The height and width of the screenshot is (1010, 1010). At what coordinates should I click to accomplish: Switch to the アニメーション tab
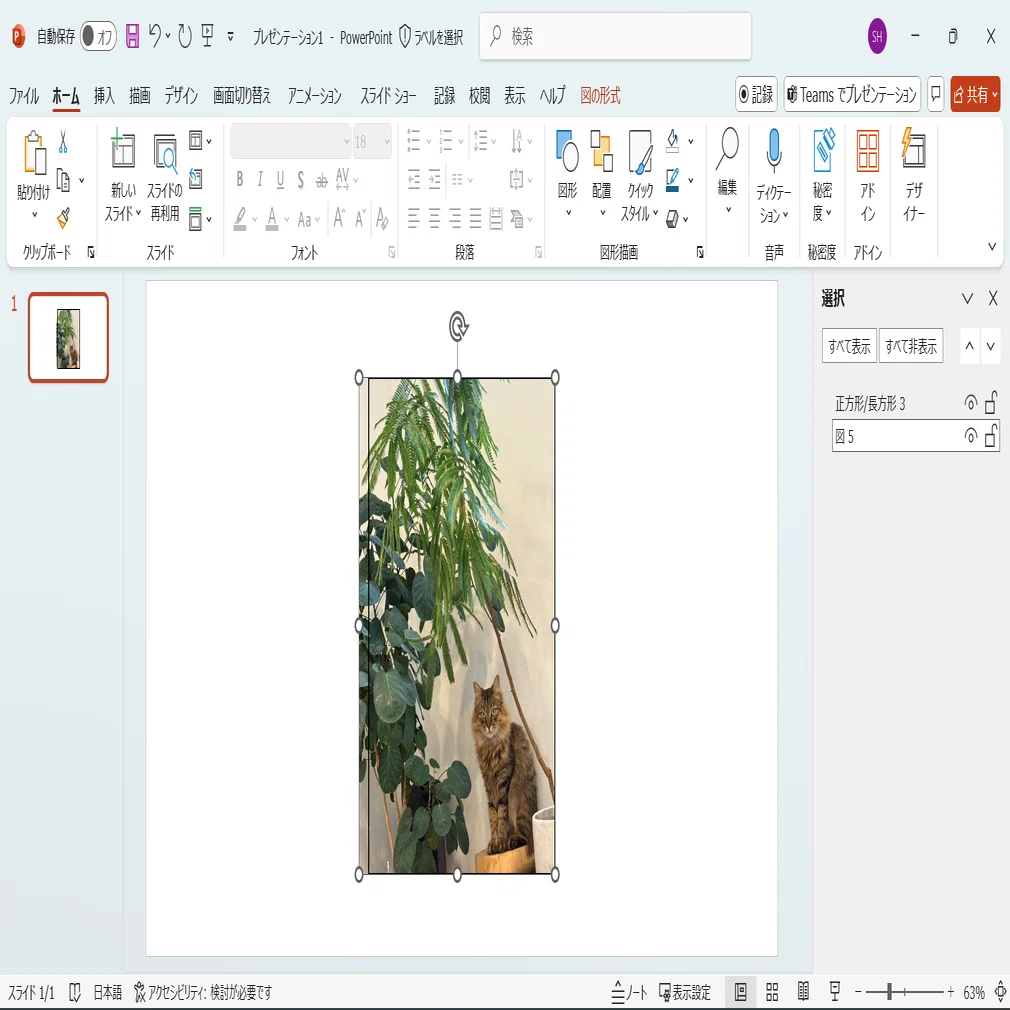pos(314,96)
